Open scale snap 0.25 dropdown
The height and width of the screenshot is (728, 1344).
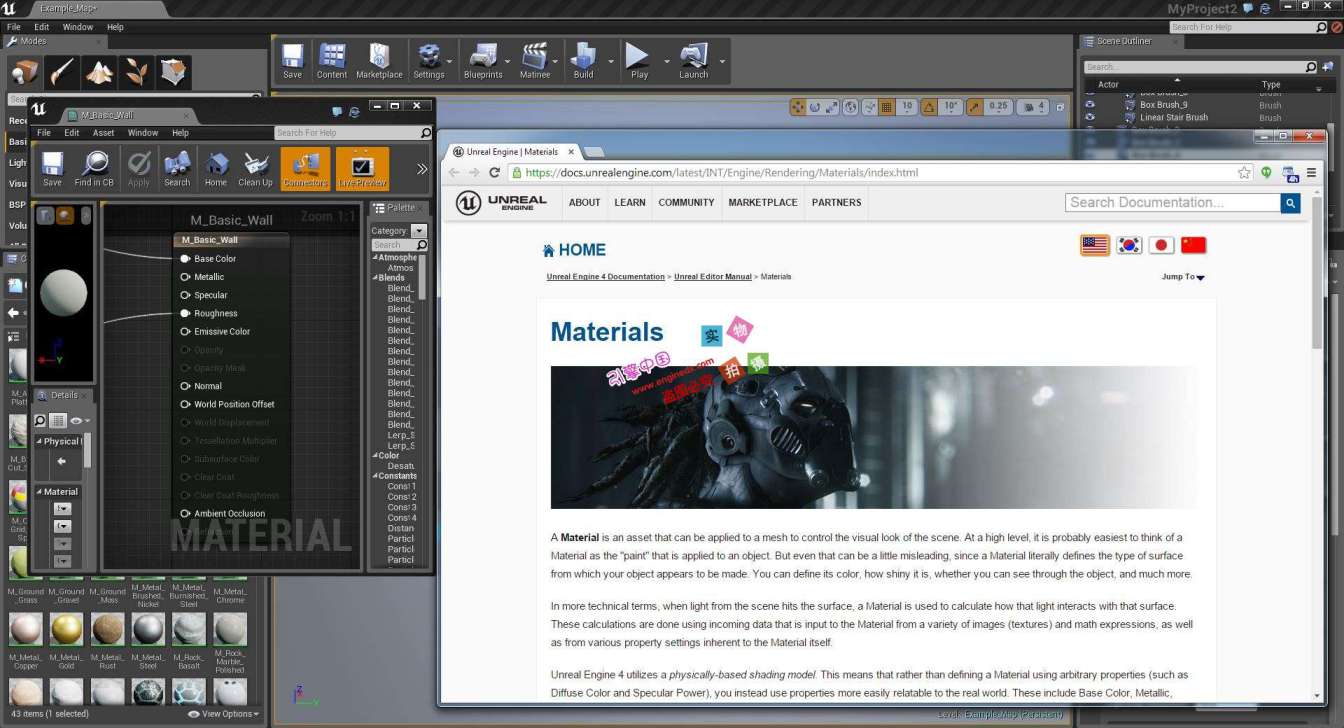click(998, 107)
